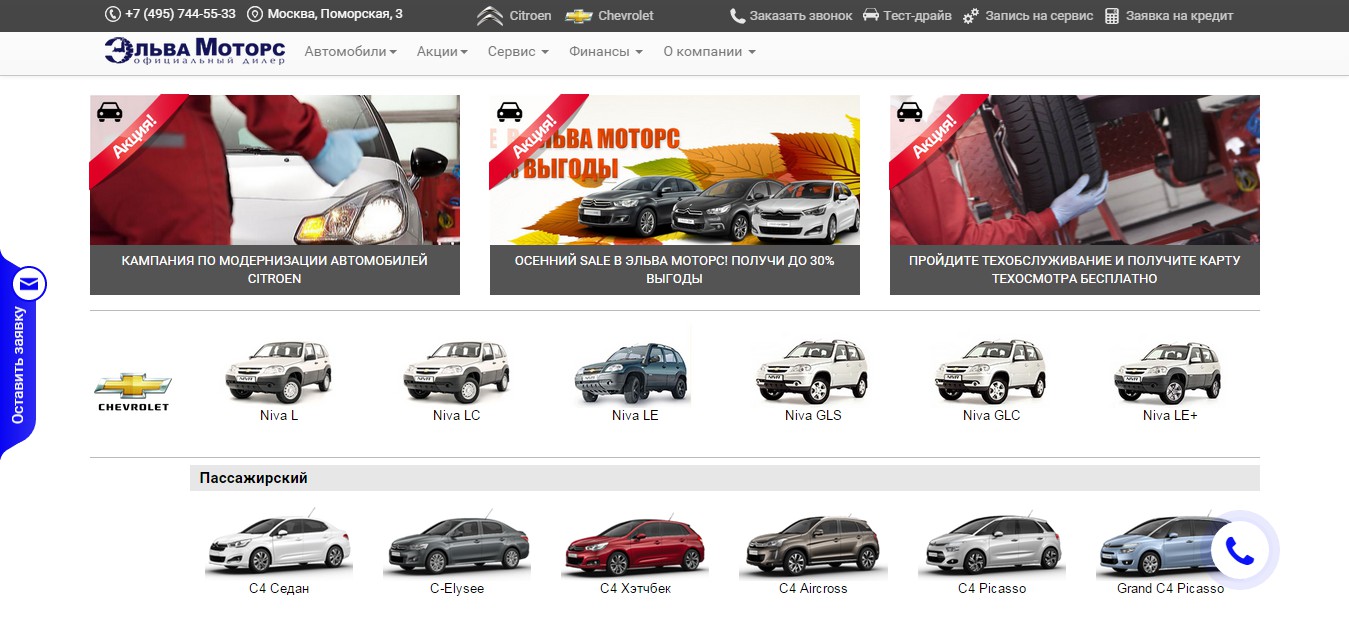Screen dimensions: 1349x623
Task: Click the Пассажирский category heading
Action: (x=253, y=478)
